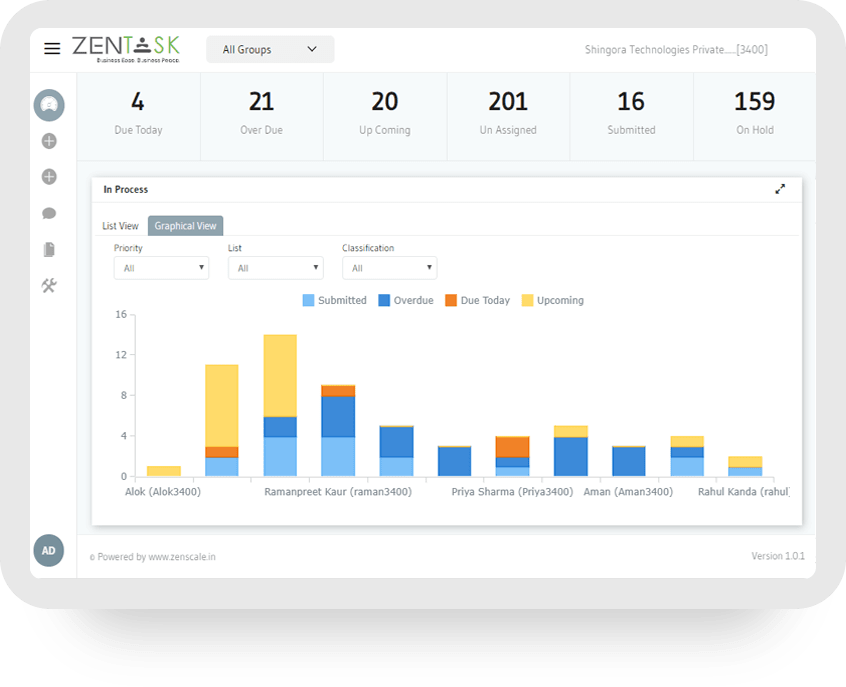The height and width of the screenshot is (687, 846).
Task: Open the hamburger menu next to ZenTask logo
Action: pos(52,48)
